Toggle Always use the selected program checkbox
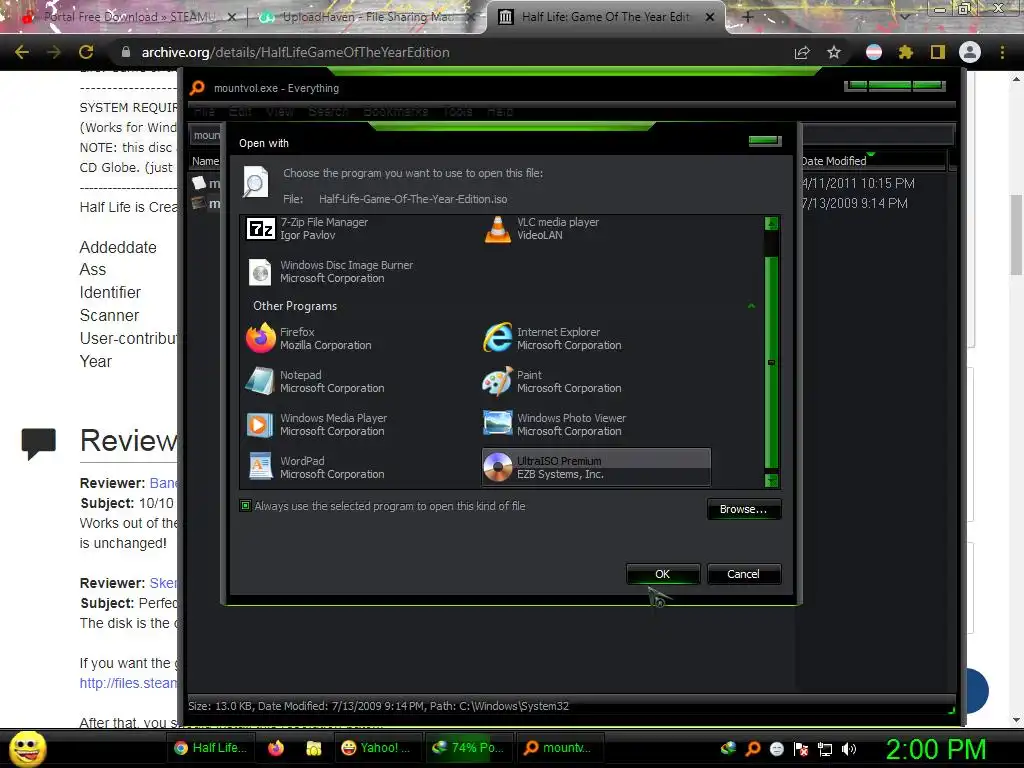The height and width of the screenshot is (768, 1024). coord(246,505)
